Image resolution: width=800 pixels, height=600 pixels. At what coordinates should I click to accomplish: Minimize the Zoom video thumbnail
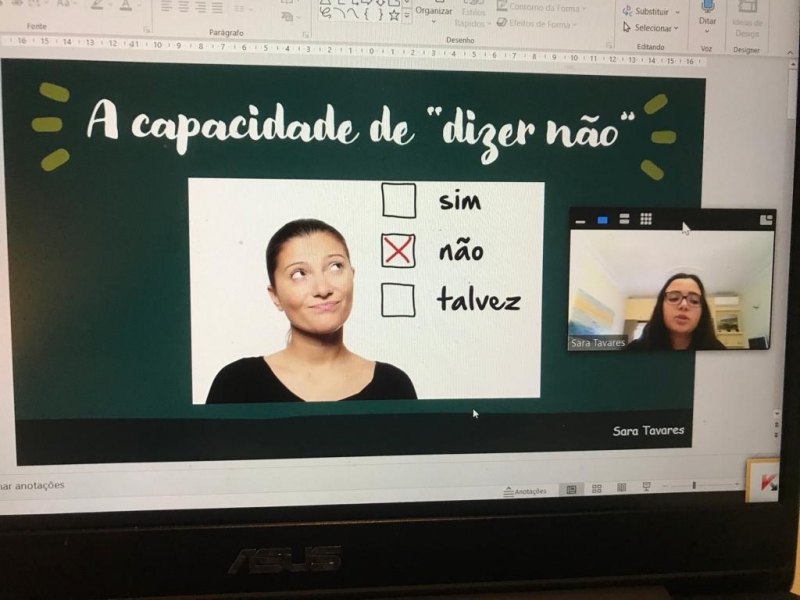(x=580, y=221)
